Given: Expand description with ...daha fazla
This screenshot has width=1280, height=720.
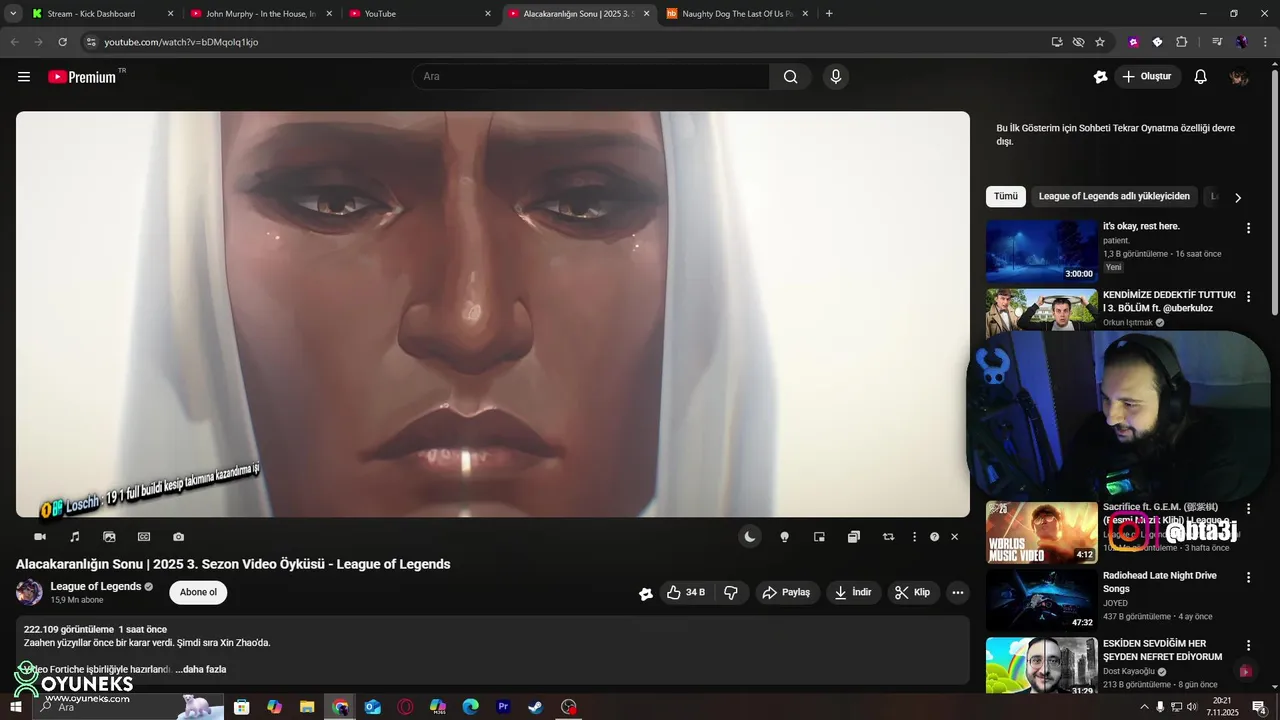Looking at the screenshot, I should pyautogui.click(x=201, y=669).
